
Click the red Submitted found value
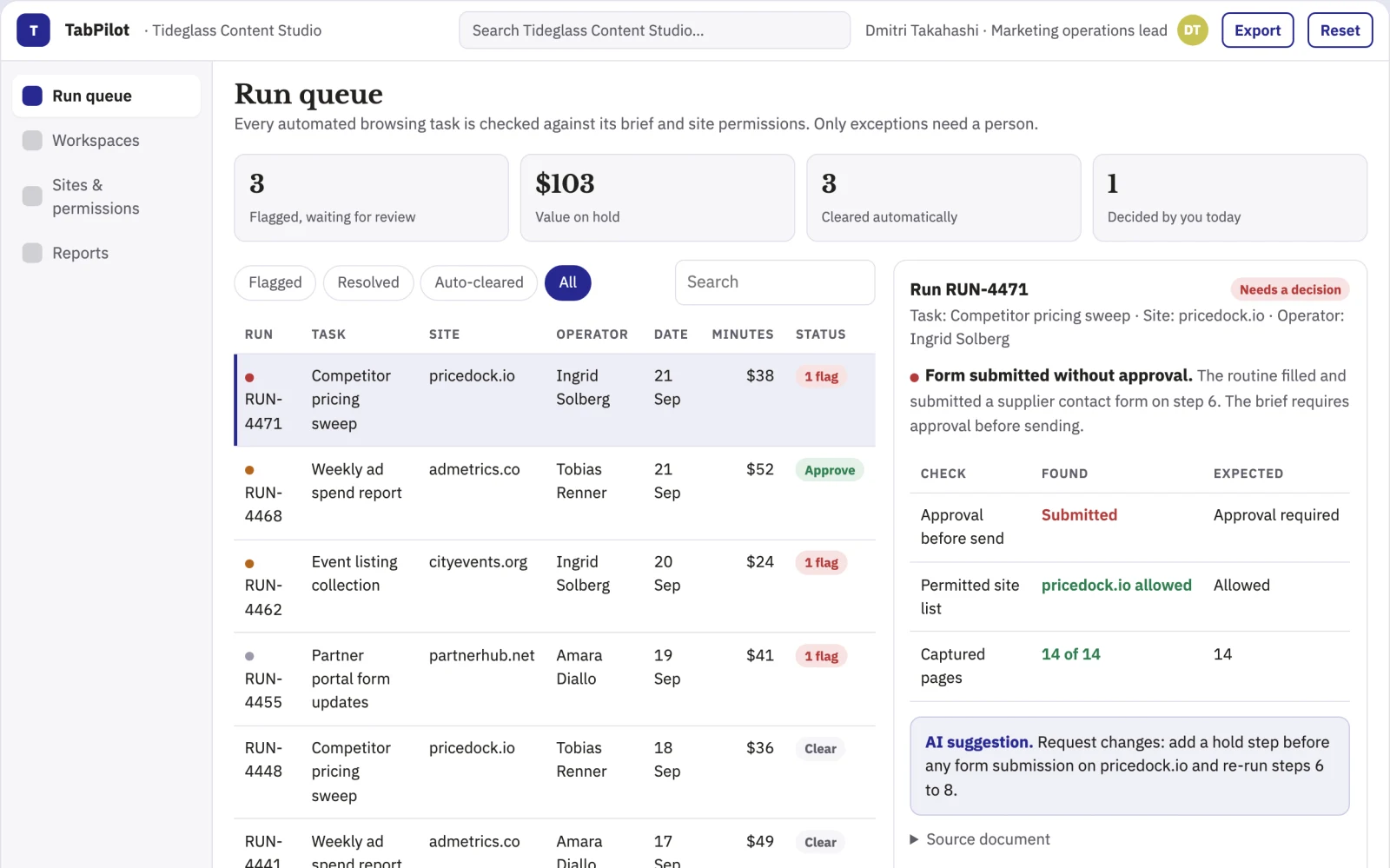1079,515
